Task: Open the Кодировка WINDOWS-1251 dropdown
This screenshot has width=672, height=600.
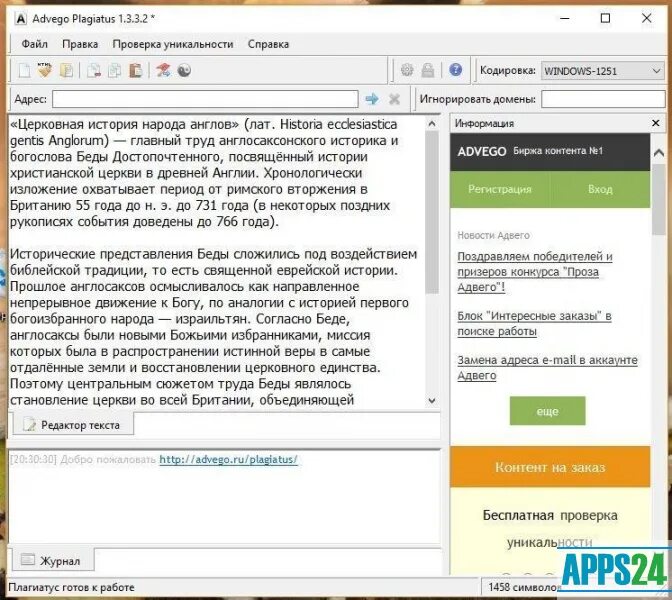Action: point(603,71)
